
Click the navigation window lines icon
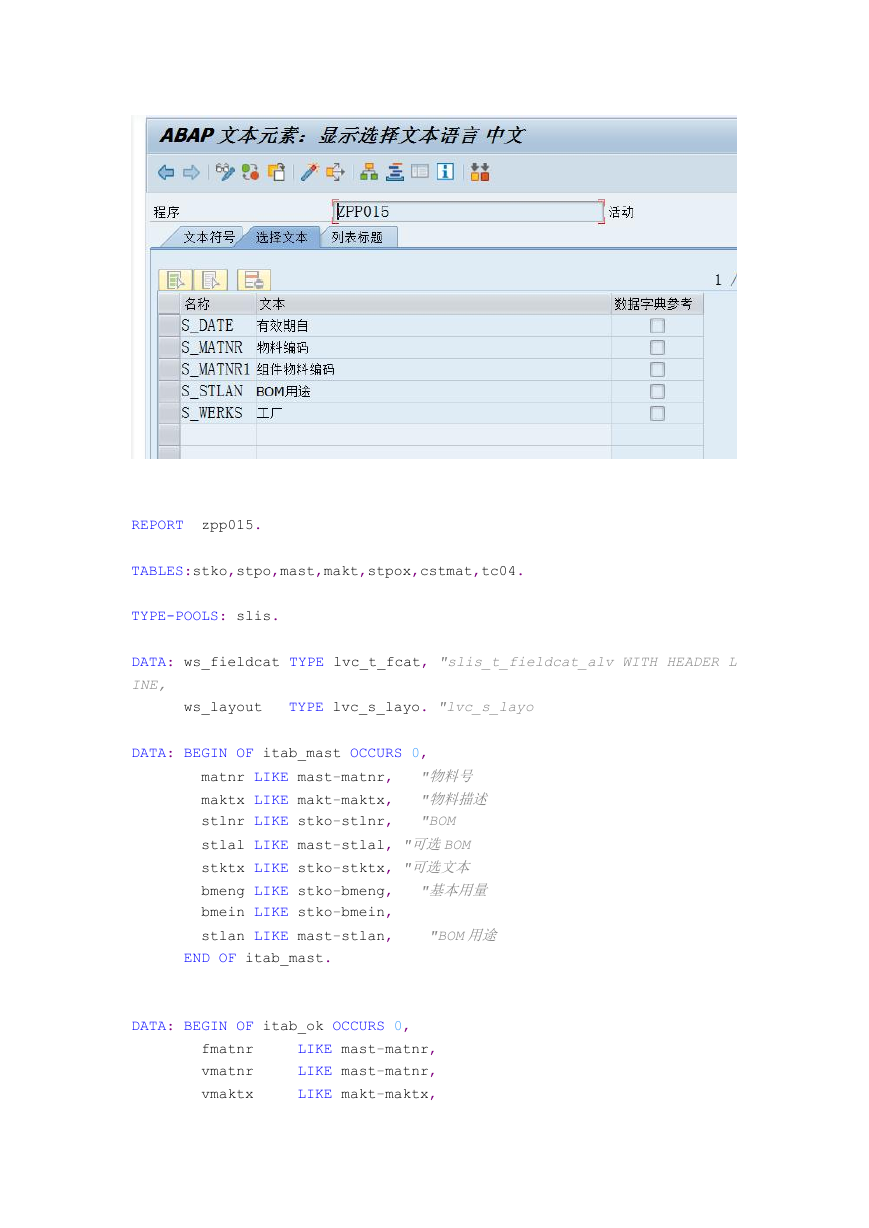coord(395,172)
